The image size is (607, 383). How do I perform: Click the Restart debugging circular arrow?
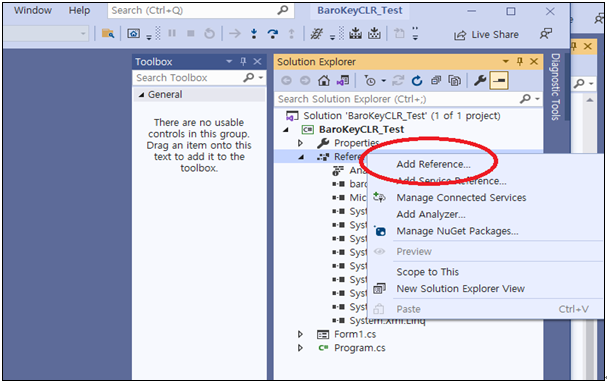pyautogui.click(x=209, y=34)
